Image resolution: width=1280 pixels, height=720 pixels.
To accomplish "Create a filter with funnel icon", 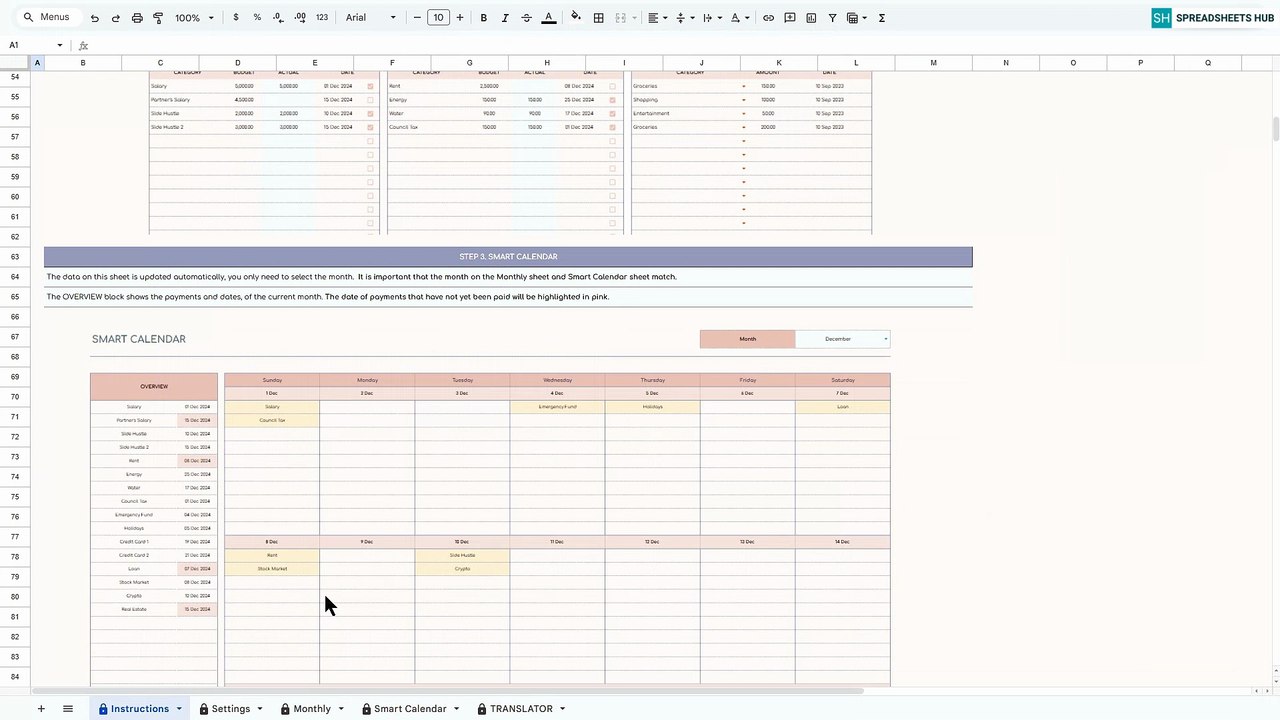I will 832,18.
